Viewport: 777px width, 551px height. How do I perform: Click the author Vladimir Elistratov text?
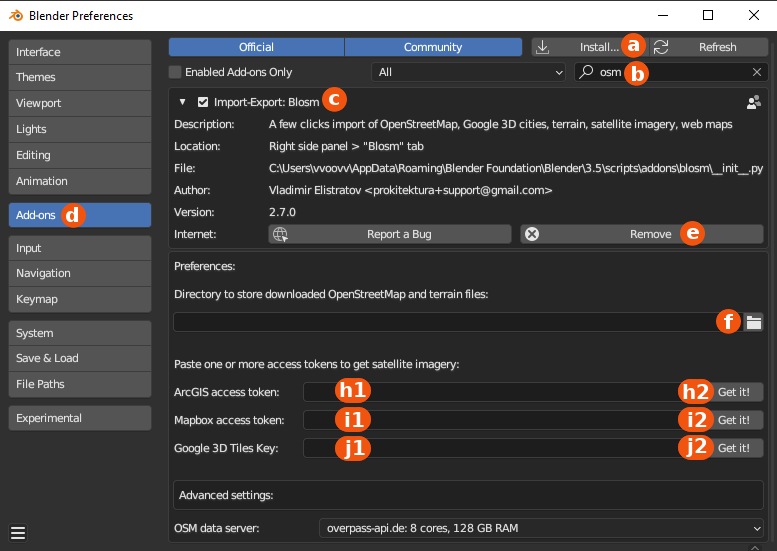(x=410, y=190)
